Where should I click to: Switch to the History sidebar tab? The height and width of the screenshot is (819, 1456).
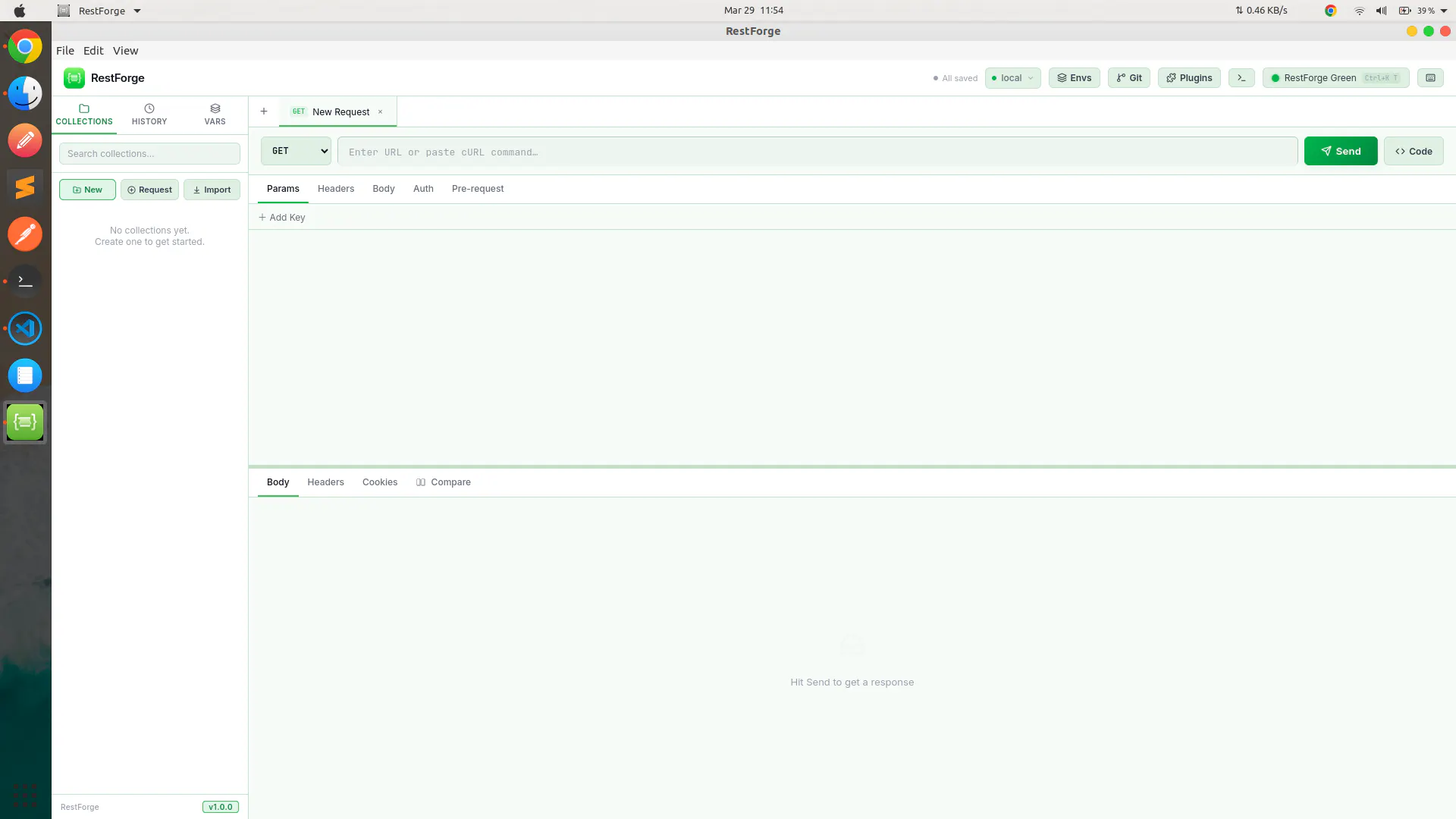149,115
